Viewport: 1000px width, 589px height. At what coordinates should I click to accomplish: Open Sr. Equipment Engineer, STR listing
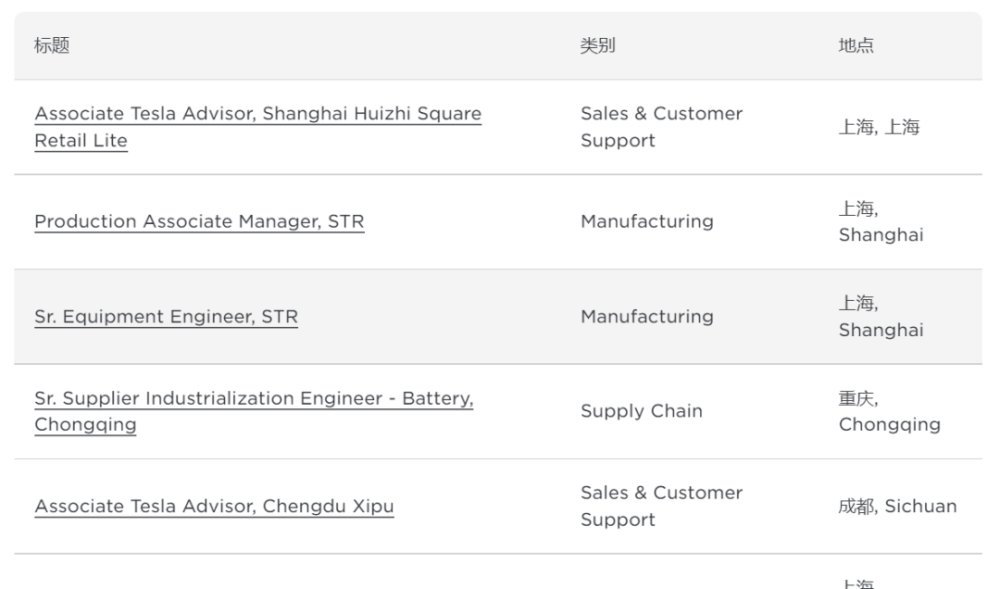click(x=166, y=317)
